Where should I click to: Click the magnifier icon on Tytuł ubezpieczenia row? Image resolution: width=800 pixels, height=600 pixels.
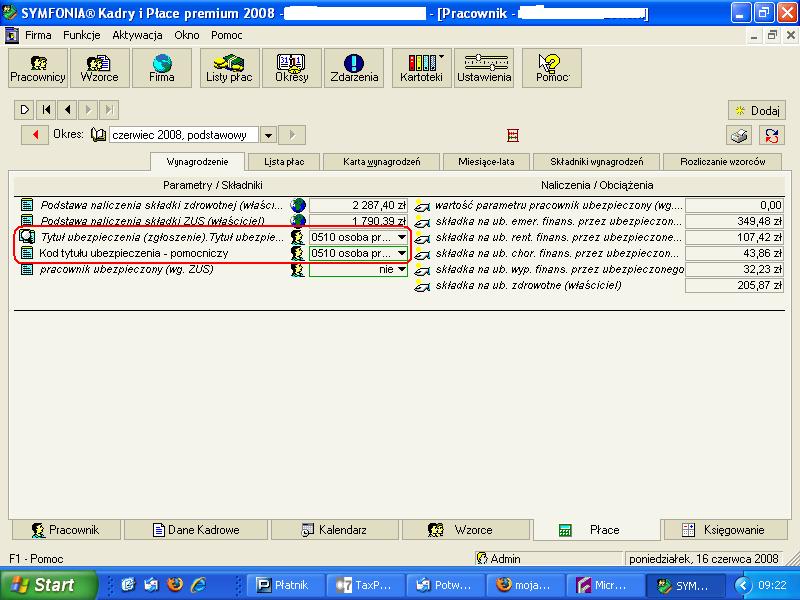[27, 237]
